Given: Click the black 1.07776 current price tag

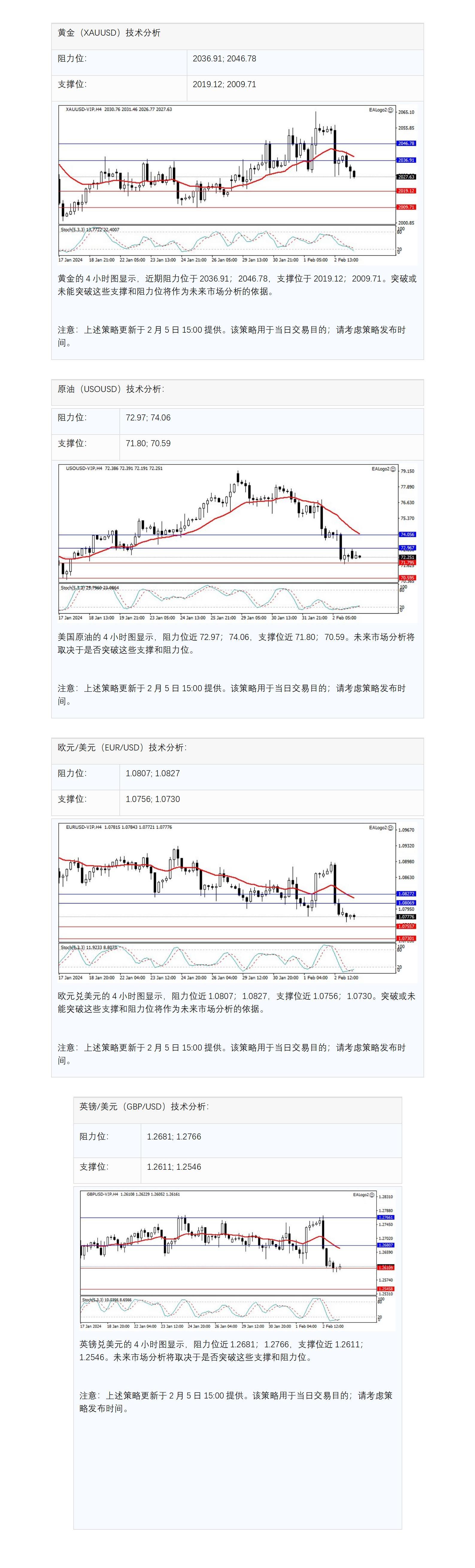Looking at the screenshot, I should coord(406,917).
